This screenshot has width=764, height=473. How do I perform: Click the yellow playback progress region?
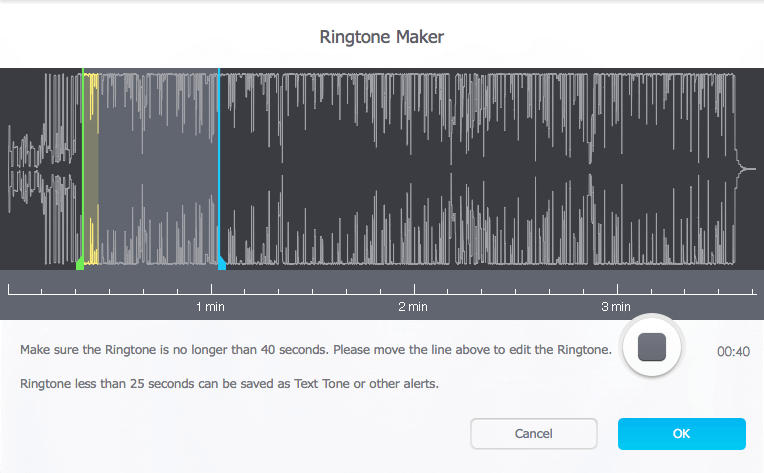[x=92, y=169]
